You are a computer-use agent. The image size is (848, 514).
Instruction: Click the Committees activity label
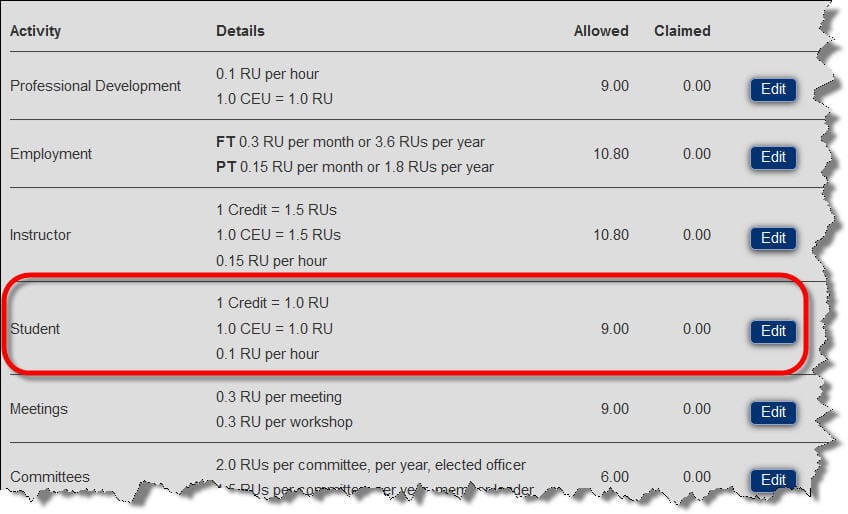tap(50, 477)
